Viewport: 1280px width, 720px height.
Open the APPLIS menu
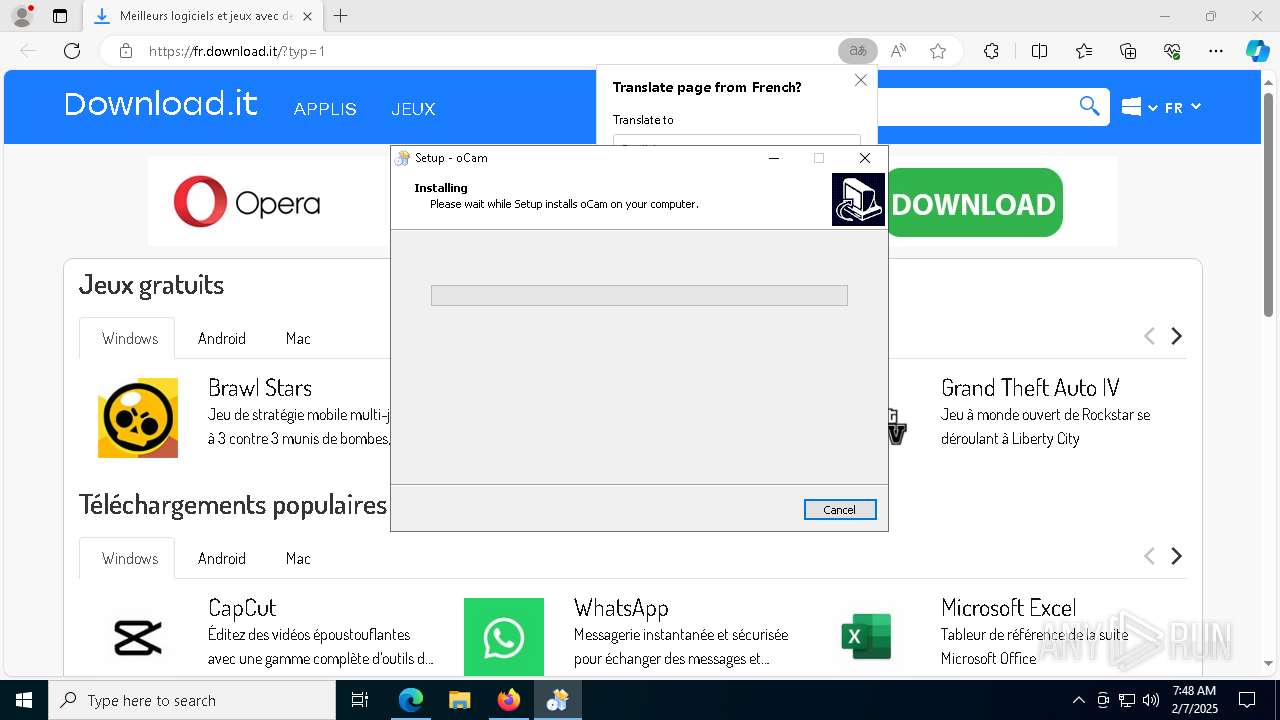point(325,109)
